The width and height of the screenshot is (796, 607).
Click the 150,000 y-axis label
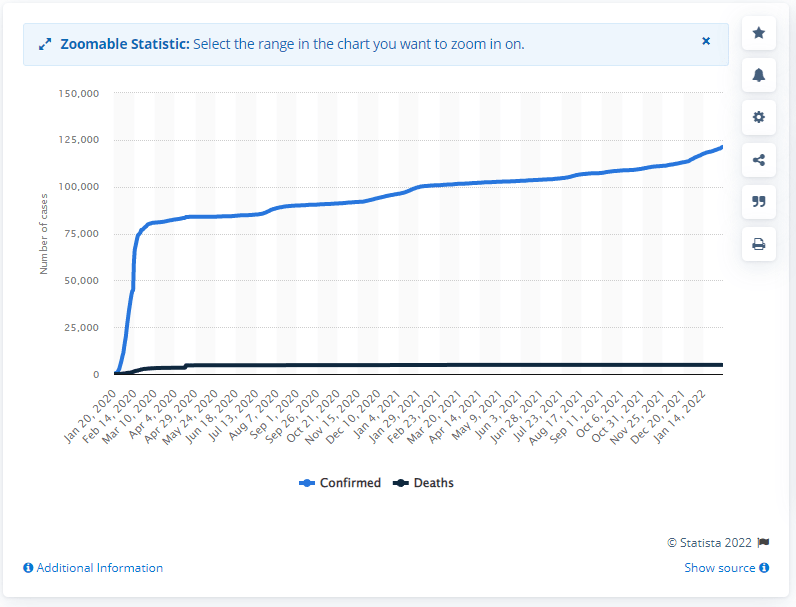pyautogui.click(x=79, y=93)
